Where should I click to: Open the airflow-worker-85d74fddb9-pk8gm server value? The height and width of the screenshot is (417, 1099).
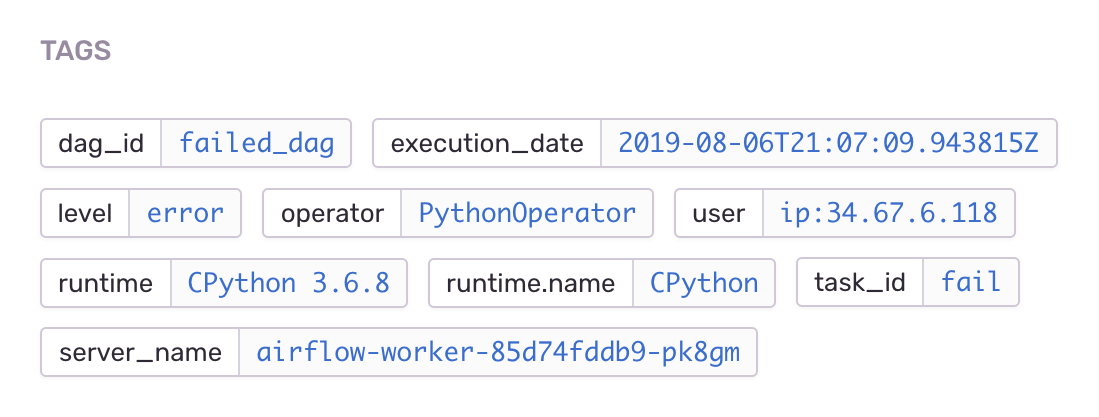click(498, 352)
